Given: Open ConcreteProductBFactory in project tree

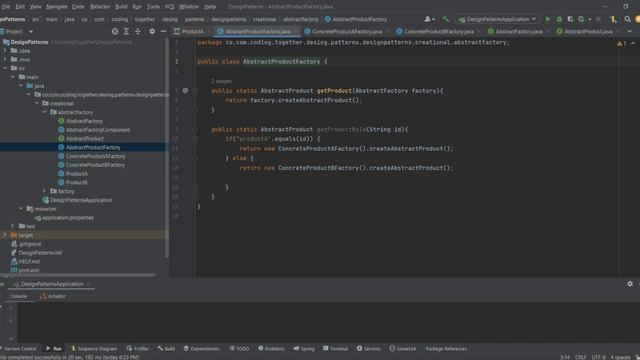Looking at the screenshot, I should (95, 165).
